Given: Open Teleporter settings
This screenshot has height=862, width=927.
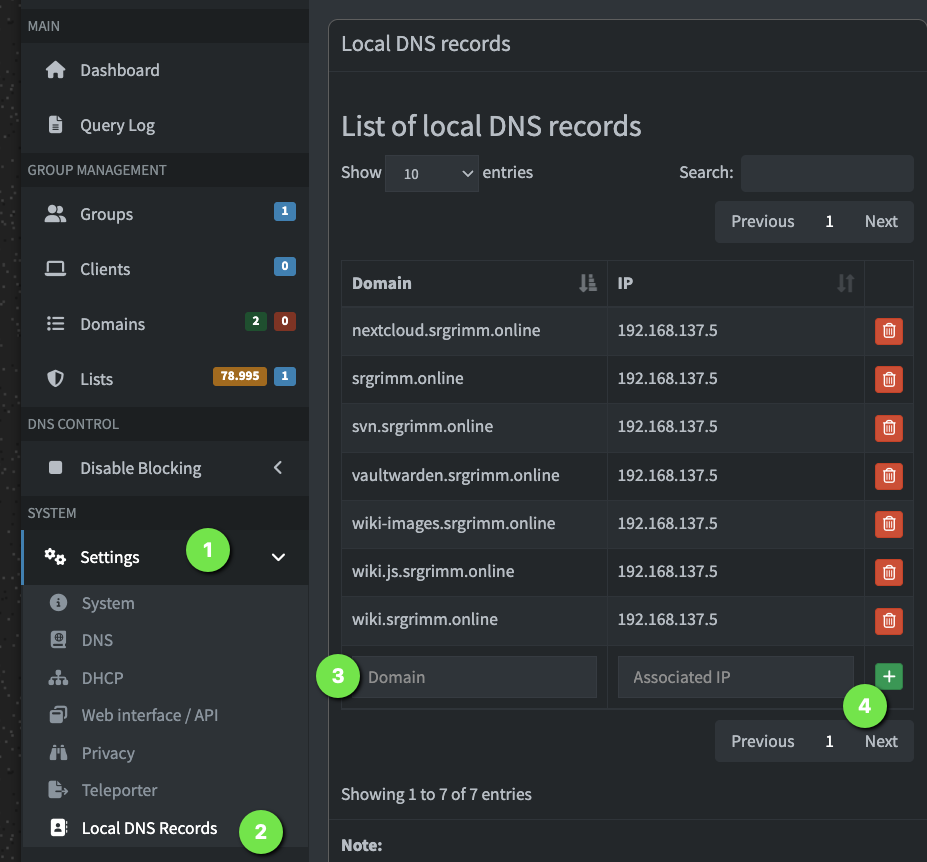Looking at the screenshot, I should 119,790.
